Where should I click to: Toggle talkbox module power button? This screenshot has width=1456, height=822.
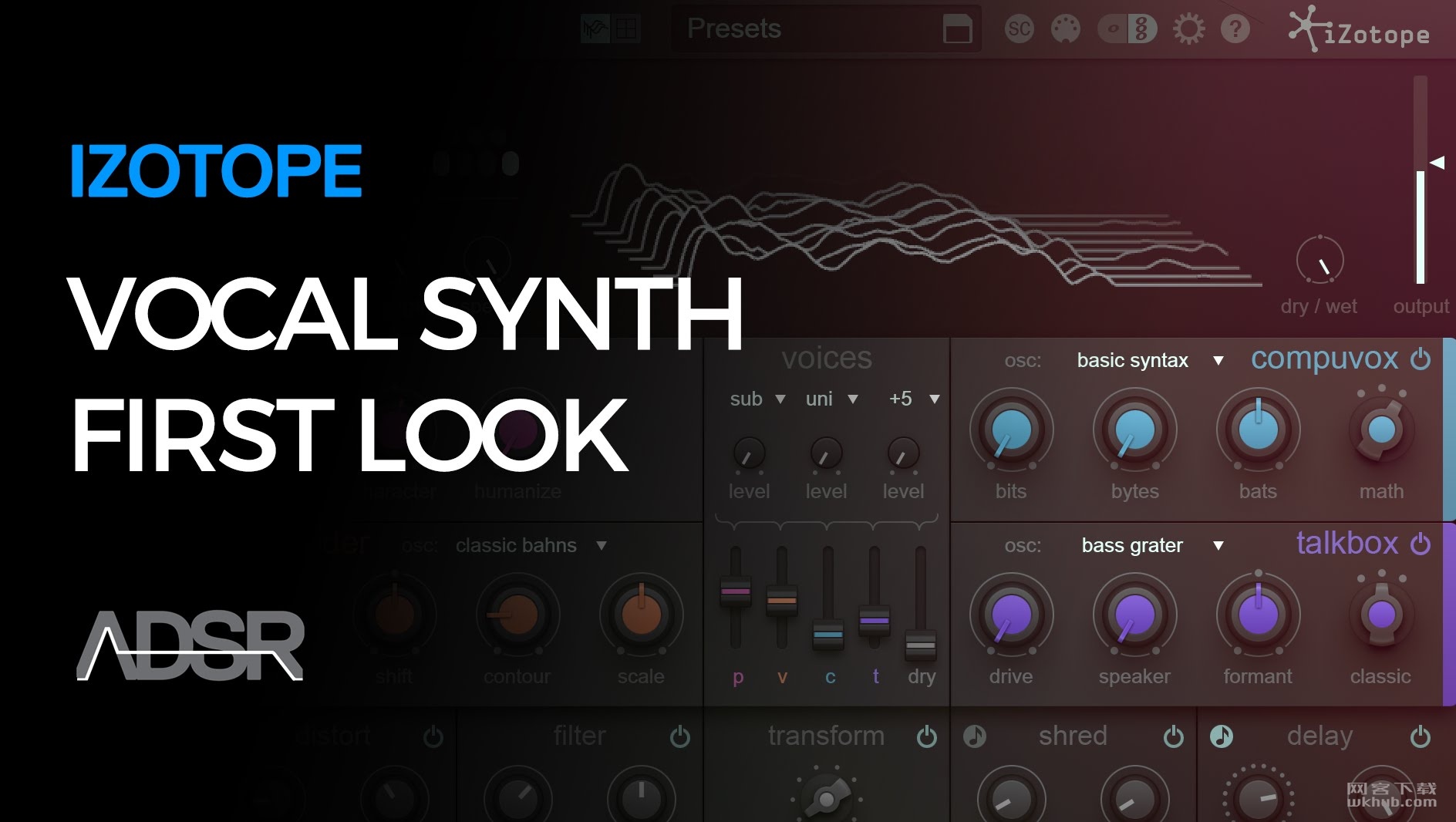[1421, 544]
